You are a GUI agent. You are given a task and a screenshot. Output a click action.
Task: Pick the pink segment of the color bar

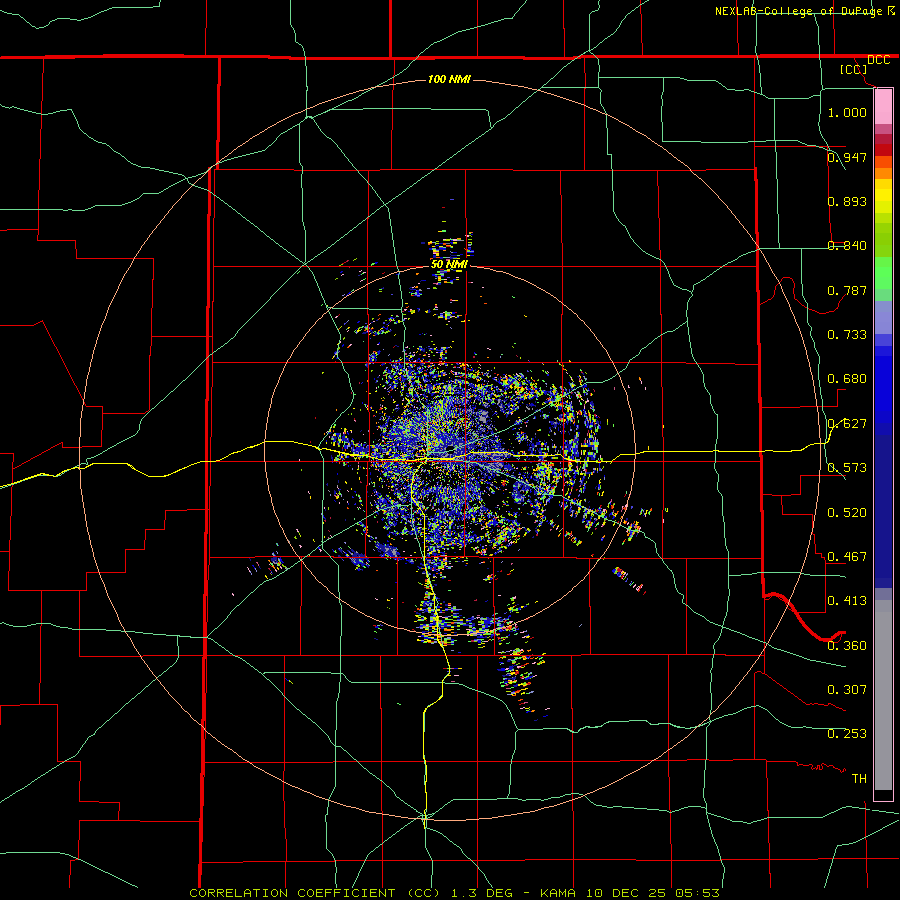[x=883, y=107]
